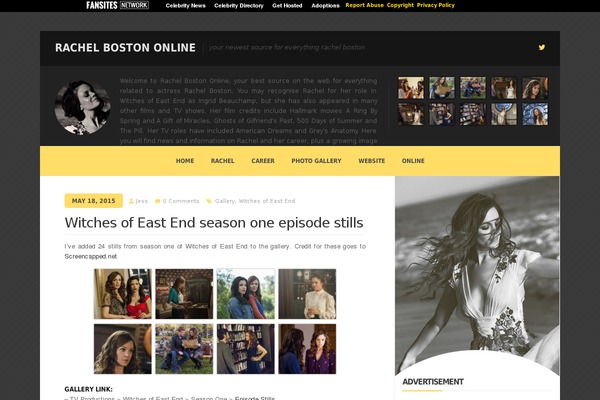Image resolution: width=600 pixels, height=400 pixels.
Task: Click the comment bubble icon beside 0 Comments
Action: point(157,201)
